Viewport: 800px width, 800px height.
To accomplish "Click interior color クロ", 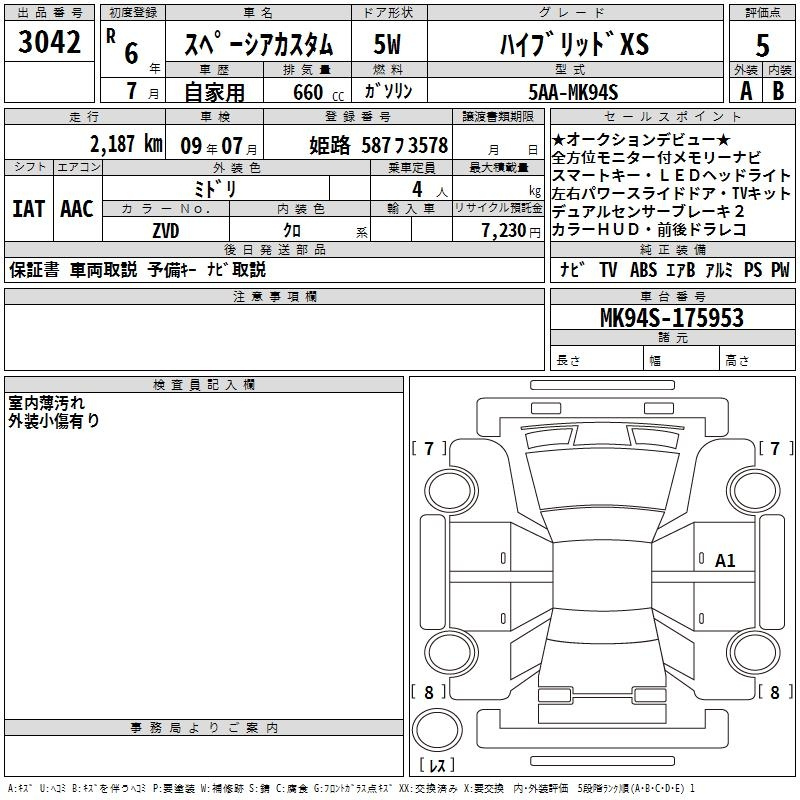I will coord(292,231).
